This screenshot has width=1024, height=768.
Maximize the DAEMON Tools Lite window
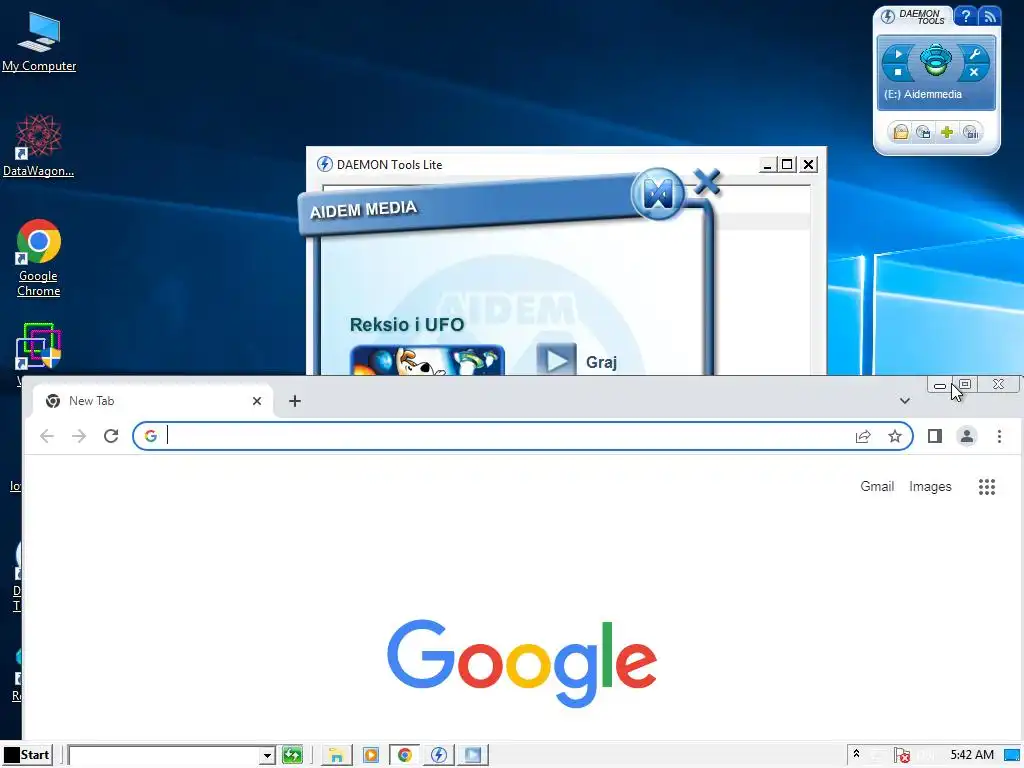point(787,165)
